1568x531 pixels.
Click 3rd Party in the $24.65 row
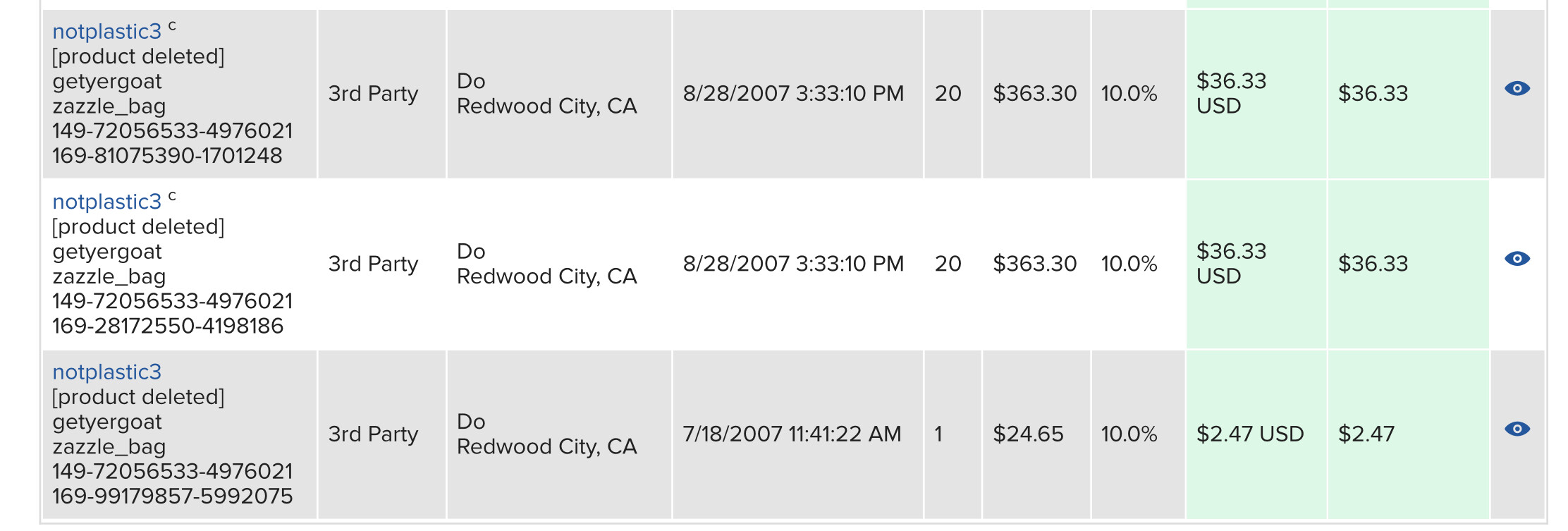[x=373, y=434]
